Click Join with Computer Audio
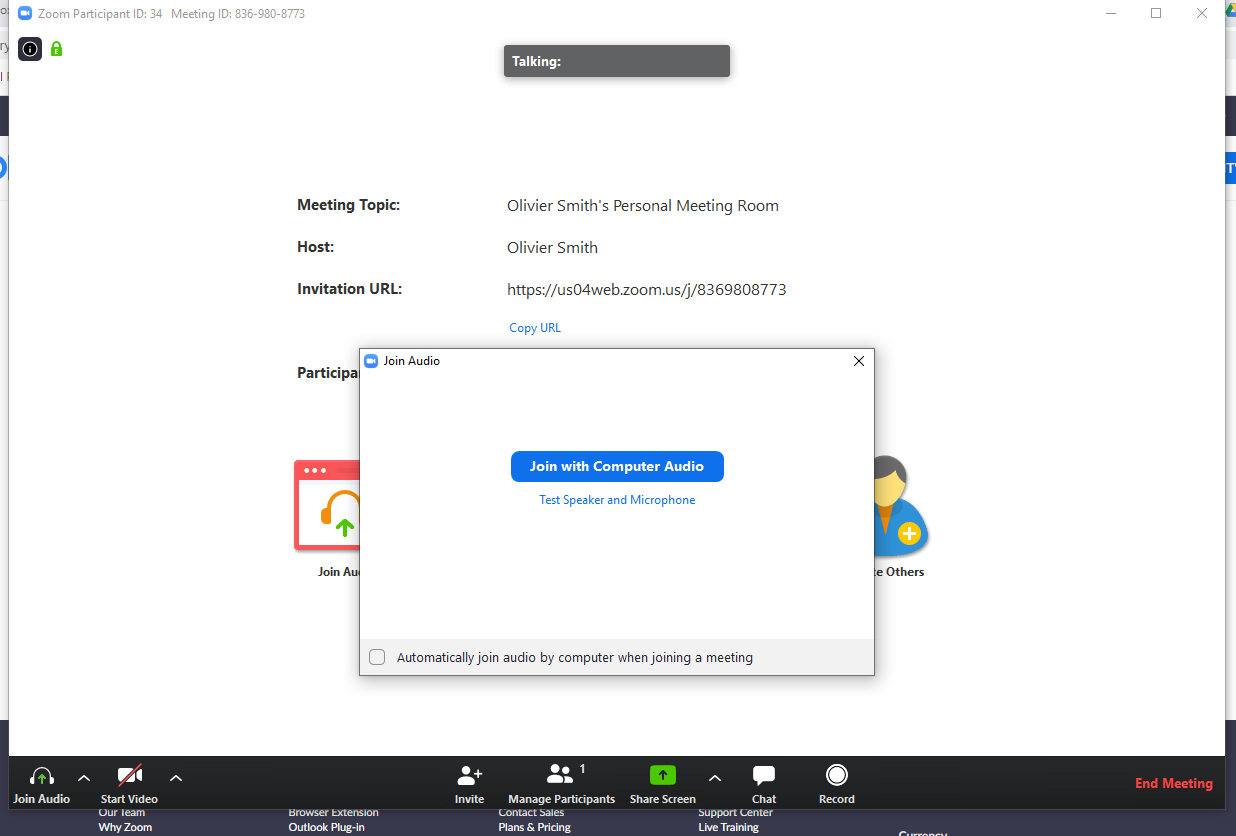1236x836 pixels. [x=617, y=467]
